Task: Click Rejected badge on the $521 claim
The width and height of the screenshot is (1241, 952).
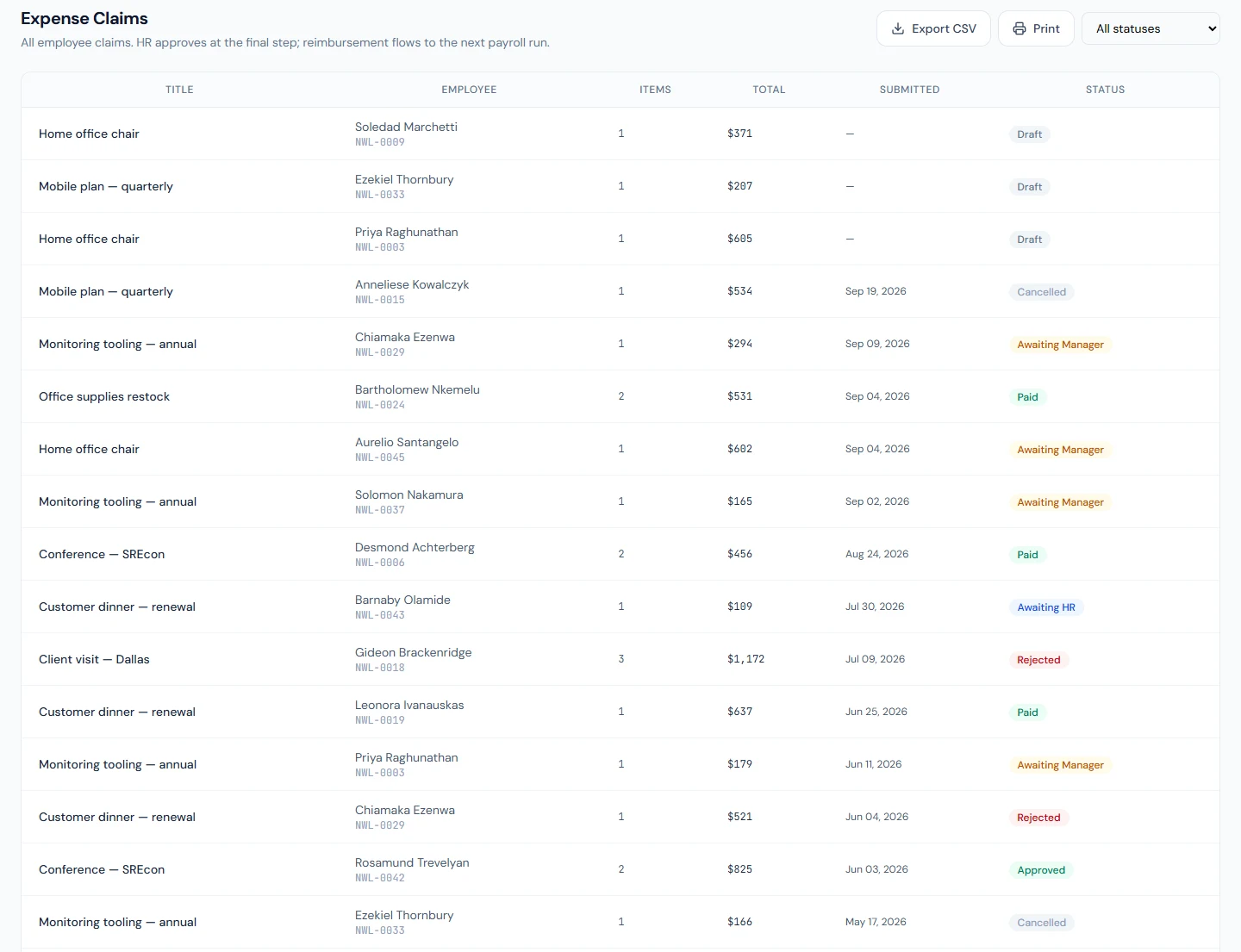Action: point(1038,818)
